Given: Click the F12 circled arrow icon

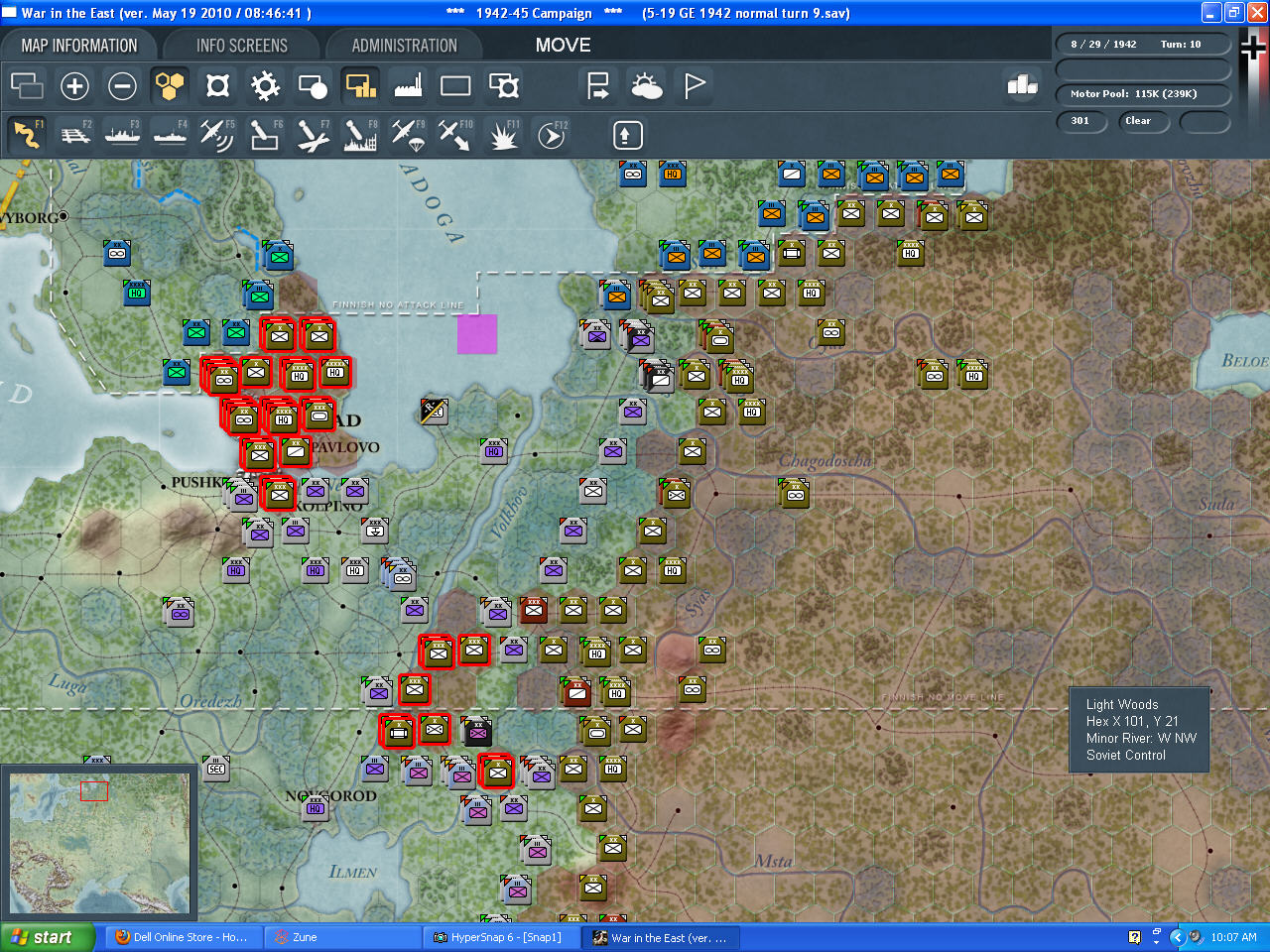Looking at the screenshot, I should click(x=551, y=135).
